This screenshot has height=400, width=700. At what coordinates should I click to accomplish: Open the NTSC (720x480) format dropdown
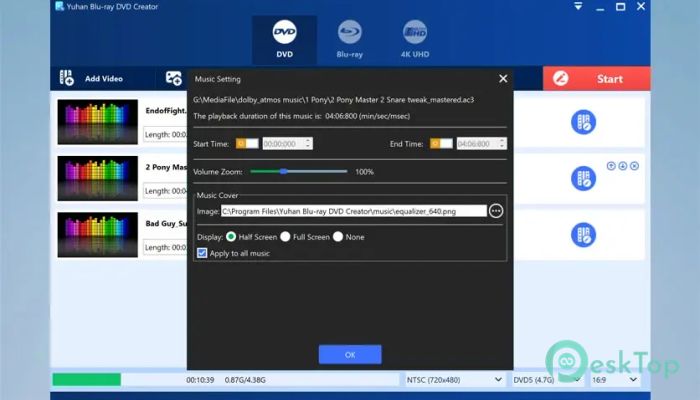click(454, 380)
